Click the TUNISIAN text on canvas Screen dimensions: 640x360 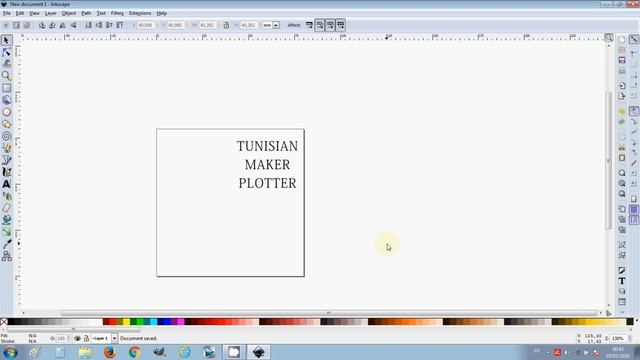[x=267, y=146]
